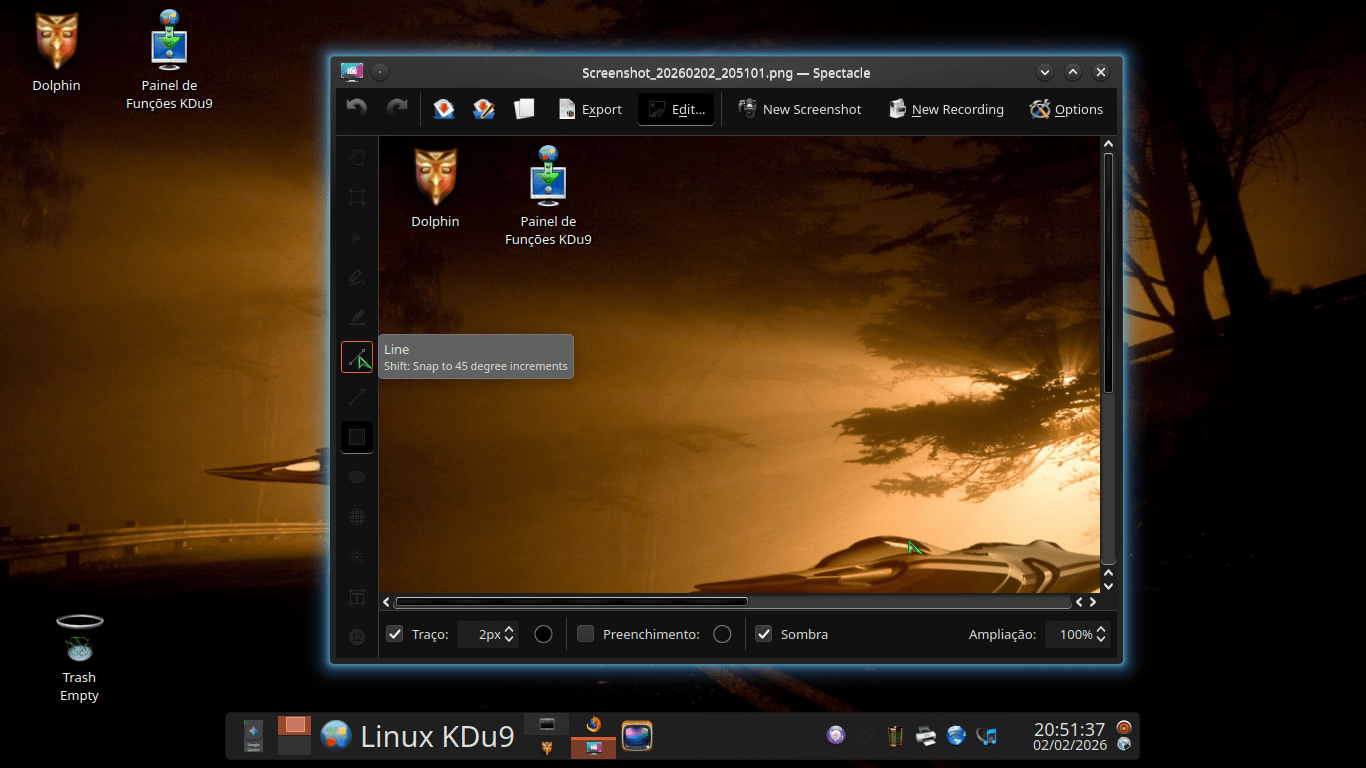Screen dimensions: 1366x768
Task: Increase the Ampliação zoom value
Action: click(x=1101, y=629)
